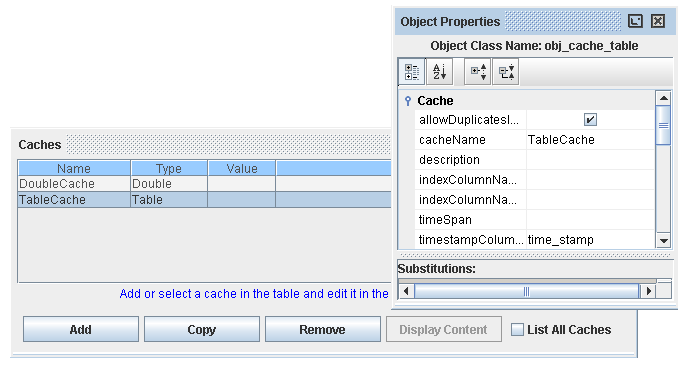Select the DoubleCache row in the table
The height and width of the screenshot is (368, 683).
point(204,184)
